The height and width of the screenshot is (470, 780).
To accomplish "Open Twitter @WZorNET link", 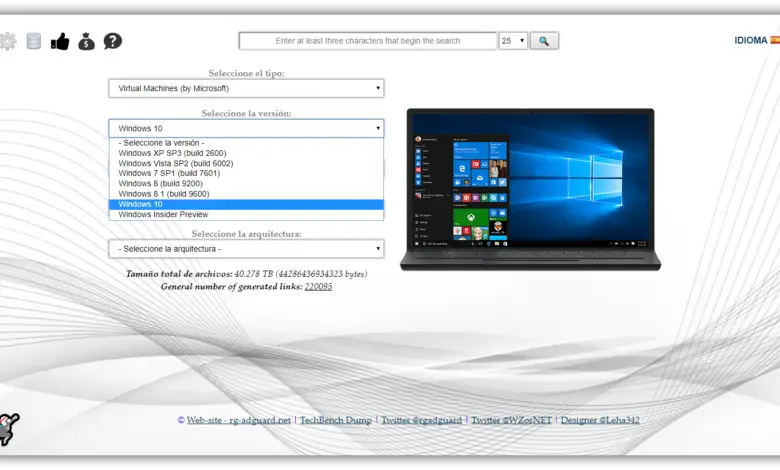I will coord(511,420).
